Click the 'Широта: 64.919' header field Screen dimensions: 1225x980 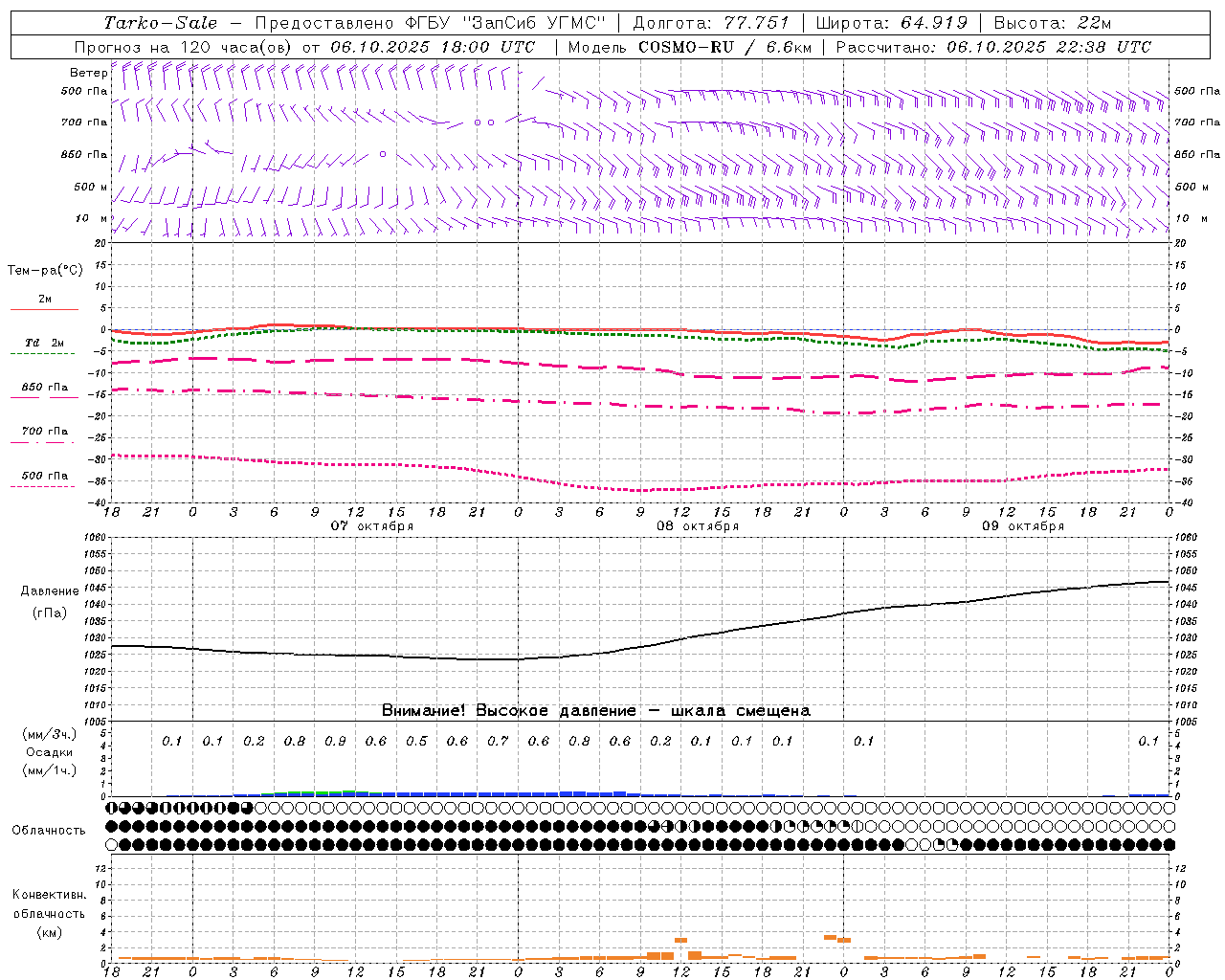click(x=892, y=23)
